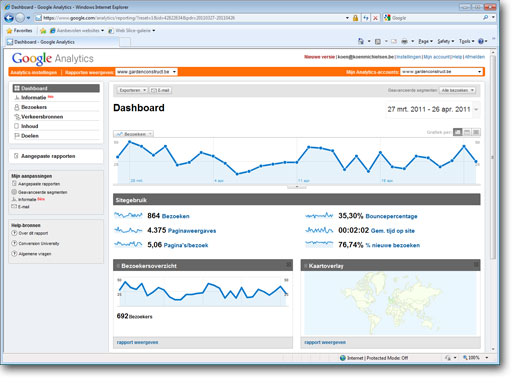Click the Internet zone globe icon
520x385 pixels.
(343, 358)
